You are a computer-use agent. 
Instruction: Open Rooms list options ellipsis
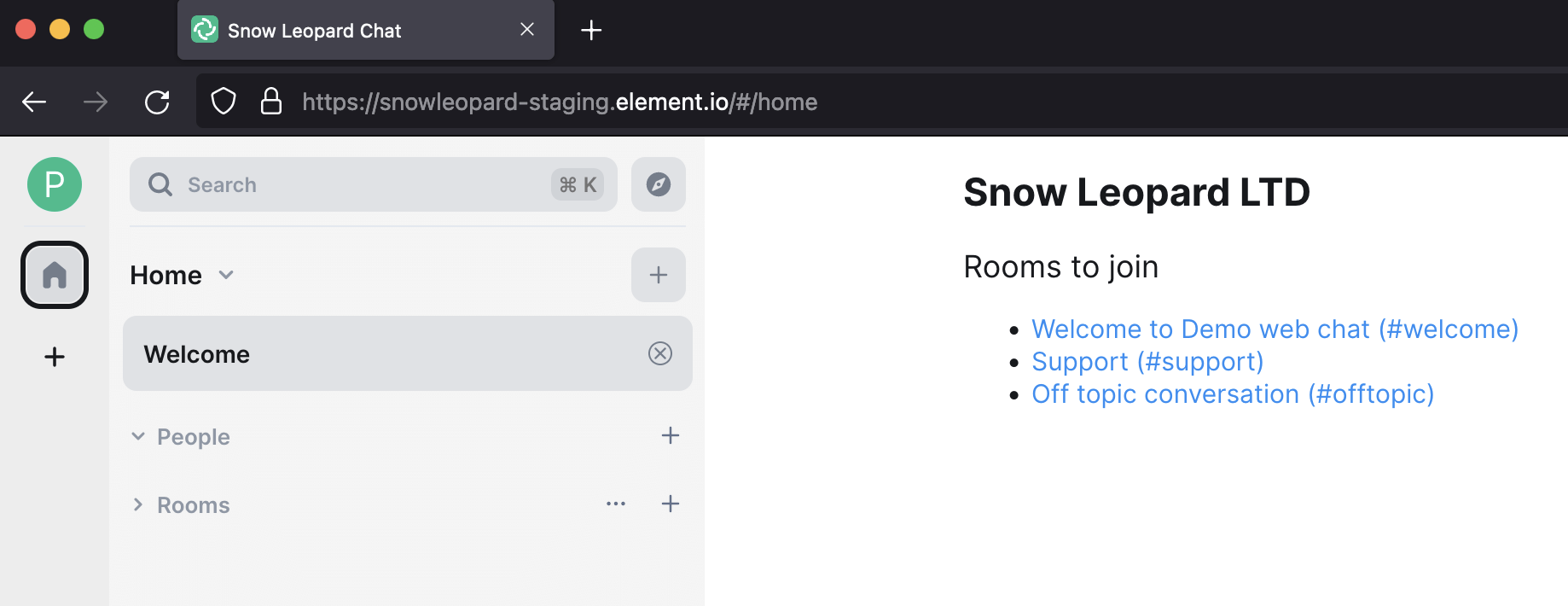(x=616, y=504)
